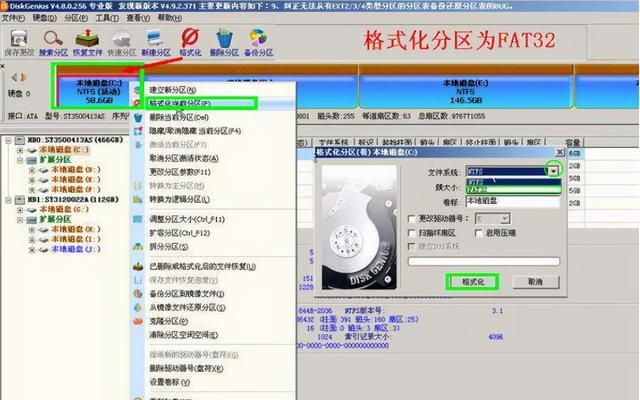Viewport: 640px width, 400px height.
Task: Open the 帮助(H) menu
Action: (170, 18)
